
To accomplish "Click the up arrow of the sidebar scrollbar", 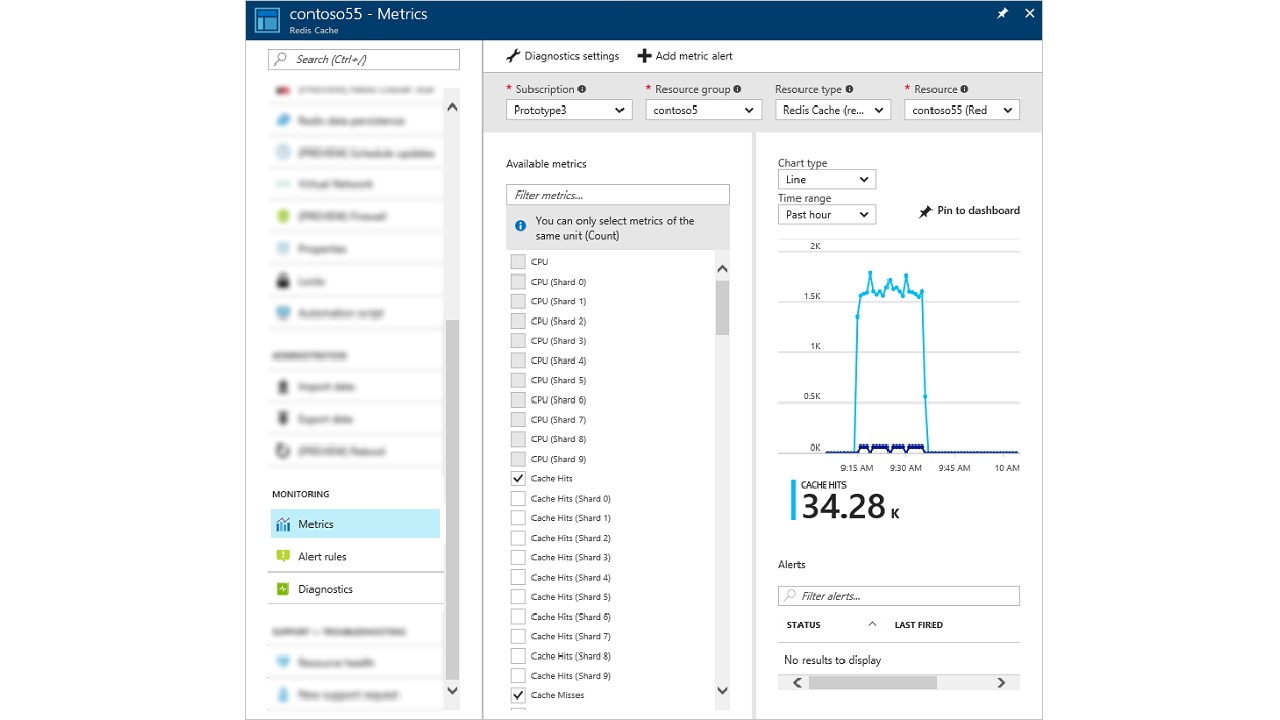I will click(x=452, y=107).
